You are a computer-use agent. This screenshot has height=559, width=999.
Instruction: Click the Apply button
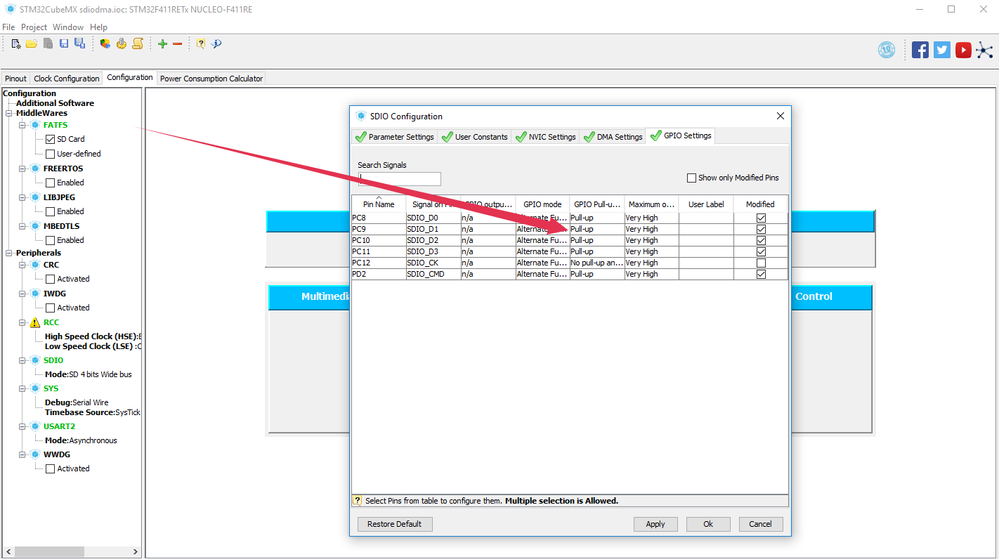coord(655,524)
